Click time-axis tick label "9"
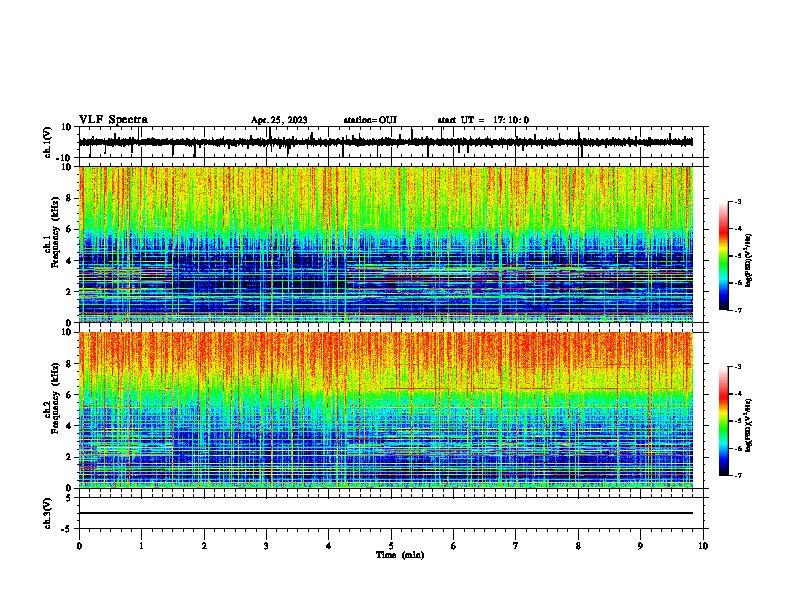Screen dimensions: 792x612 [640, 546]
